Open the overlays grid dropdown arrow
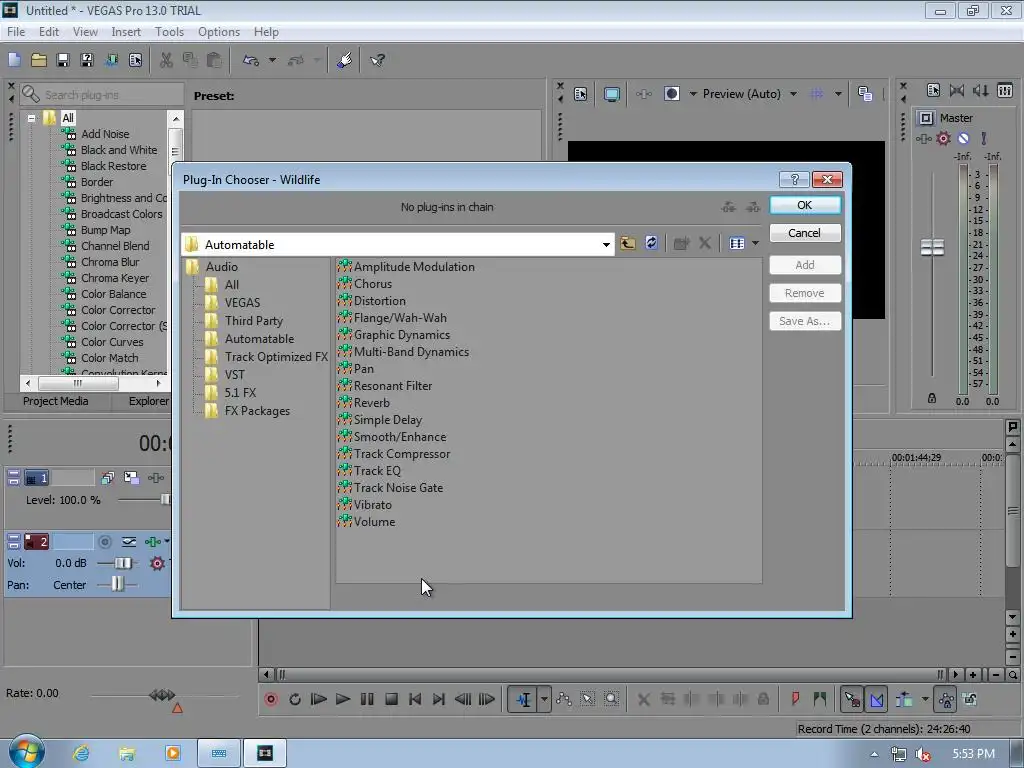Image resolution: width=1024 pixels, height=768 pixels. (838, 94)
